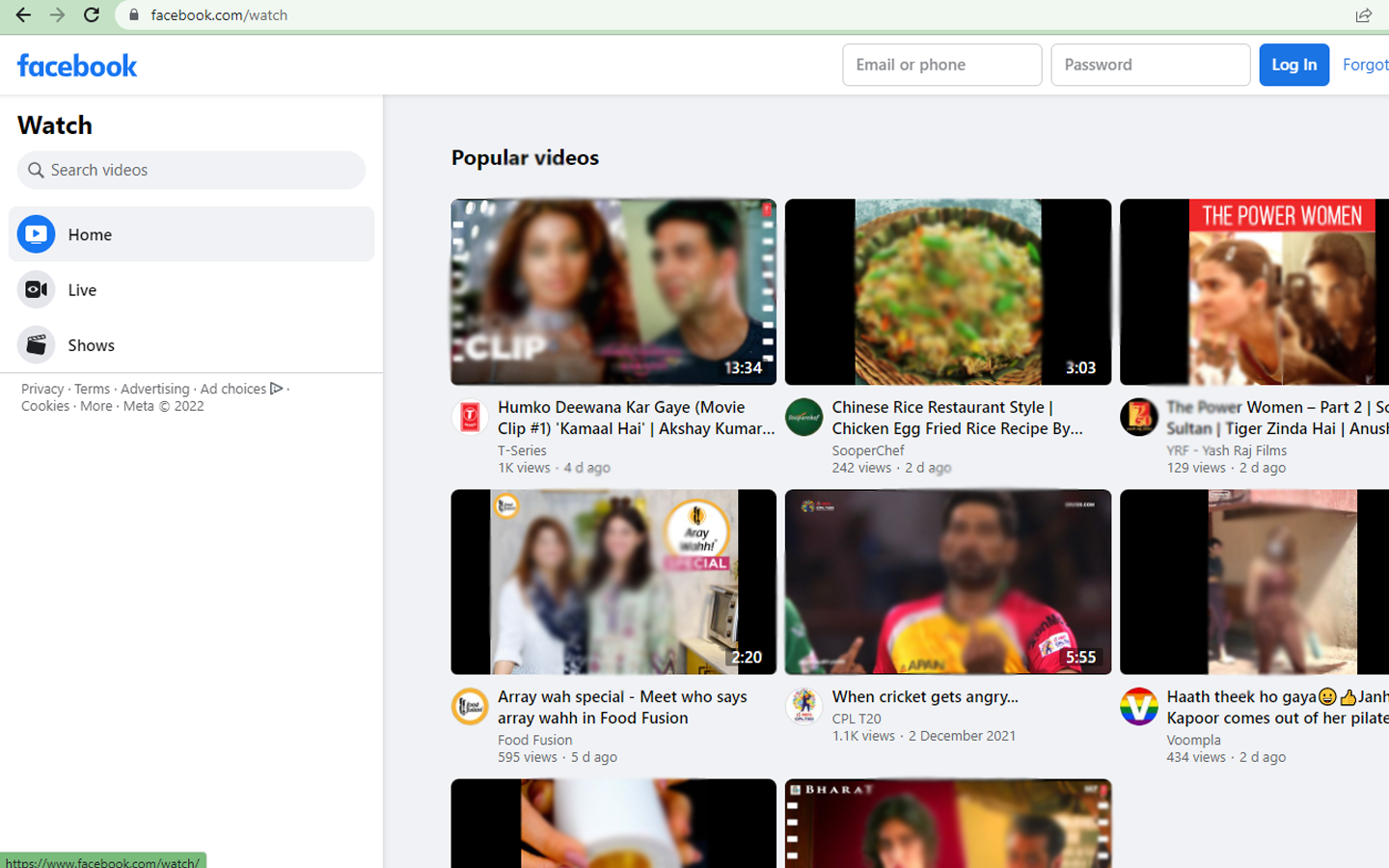Click the Ad choices triangle icon

276,389
